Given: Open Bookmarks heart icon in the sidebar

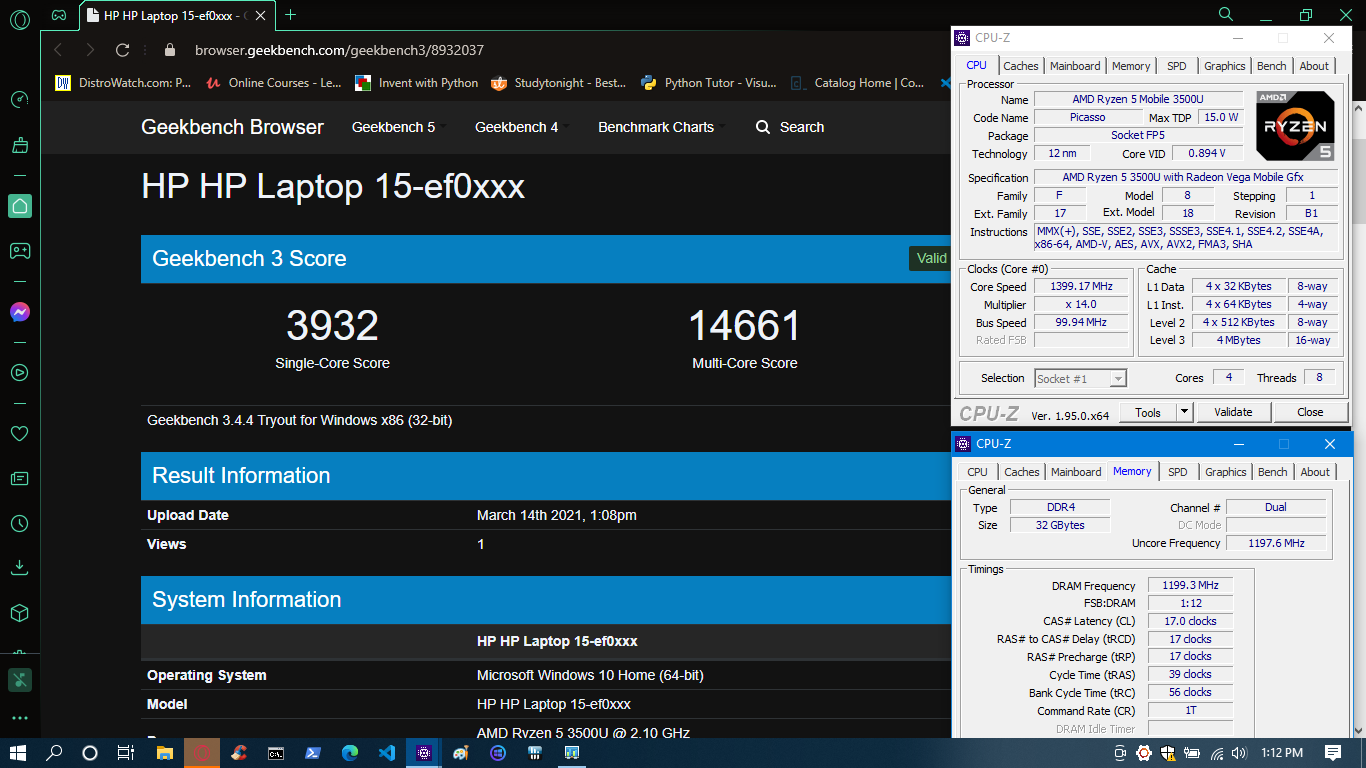Looking at the screenshot, I should tap(19, 434).
